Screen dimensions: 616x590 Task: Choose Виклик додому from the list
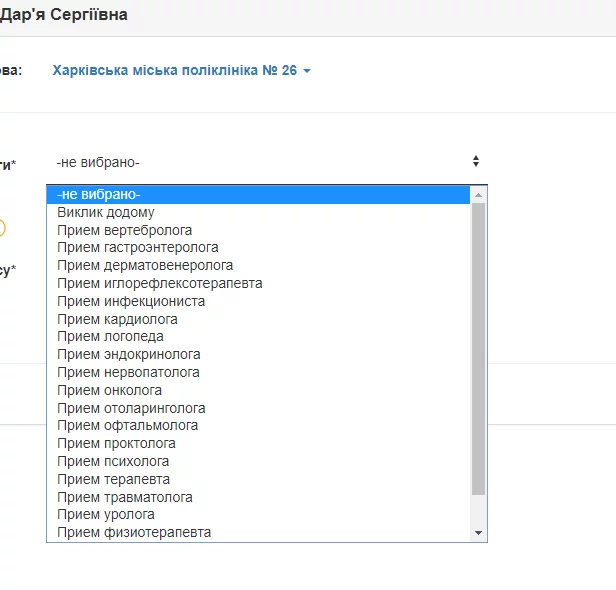pos(106,212)
